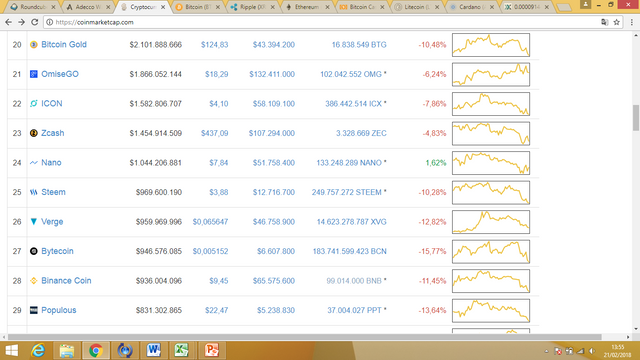Open the Bytecoin 7-day price graph

click(x=491, y=251)
